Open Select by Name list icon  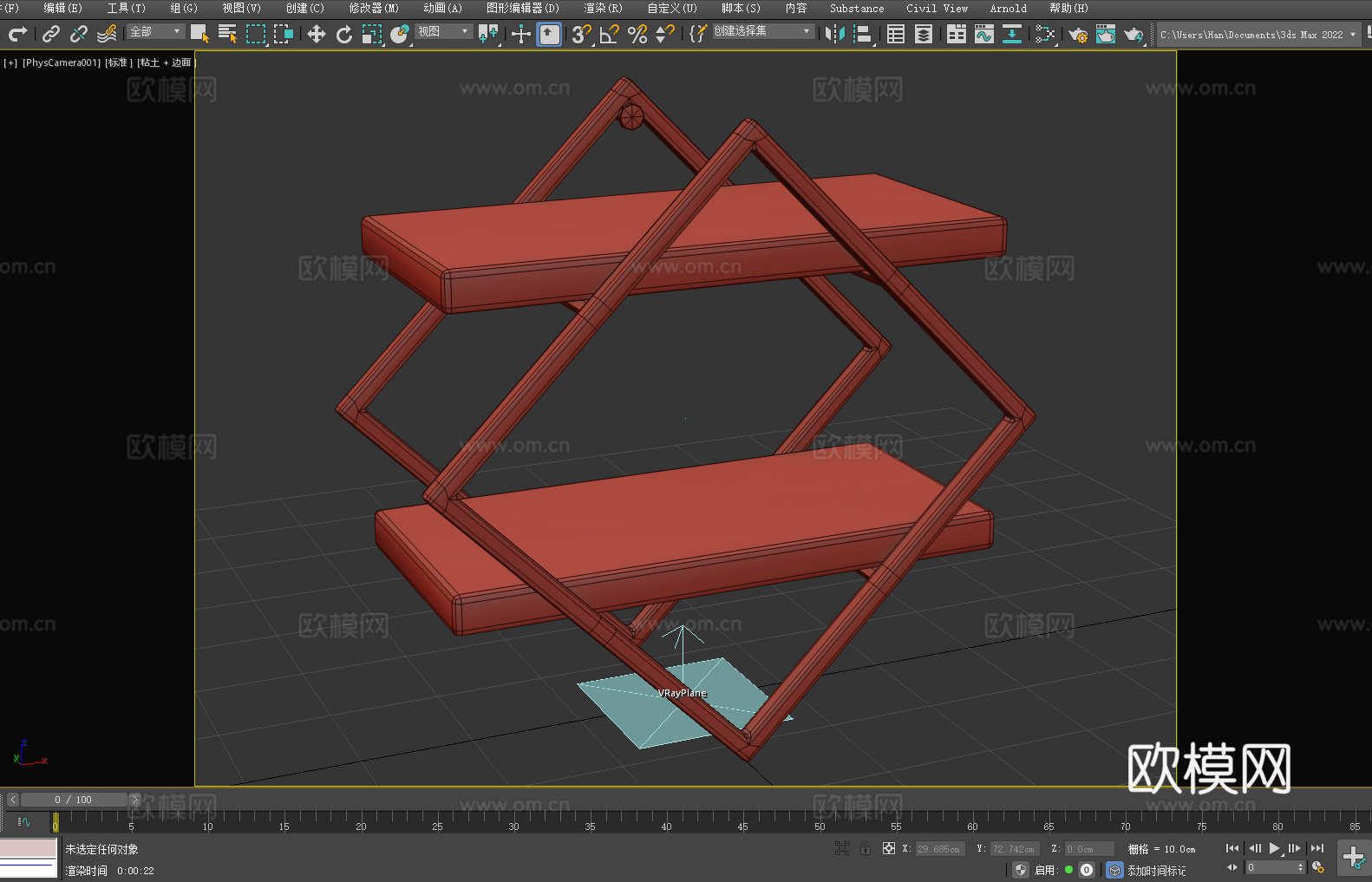pos(227,35)
